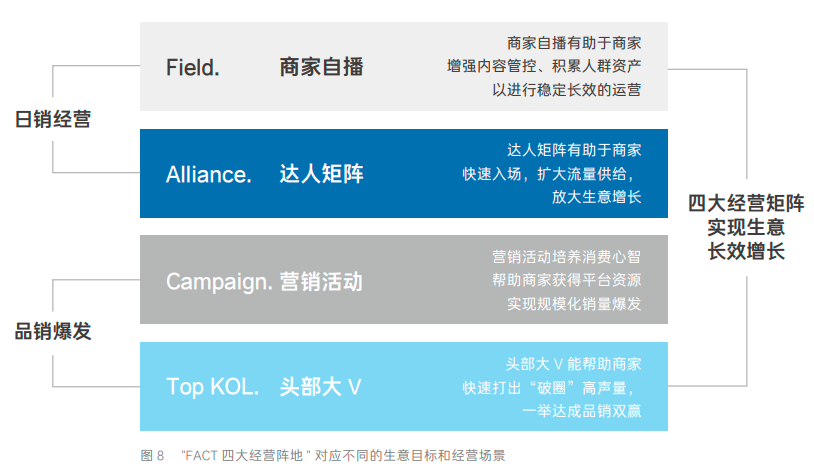Select the 达人矩阵 title text
Screen dimensions: 814x475
point(321,174)
